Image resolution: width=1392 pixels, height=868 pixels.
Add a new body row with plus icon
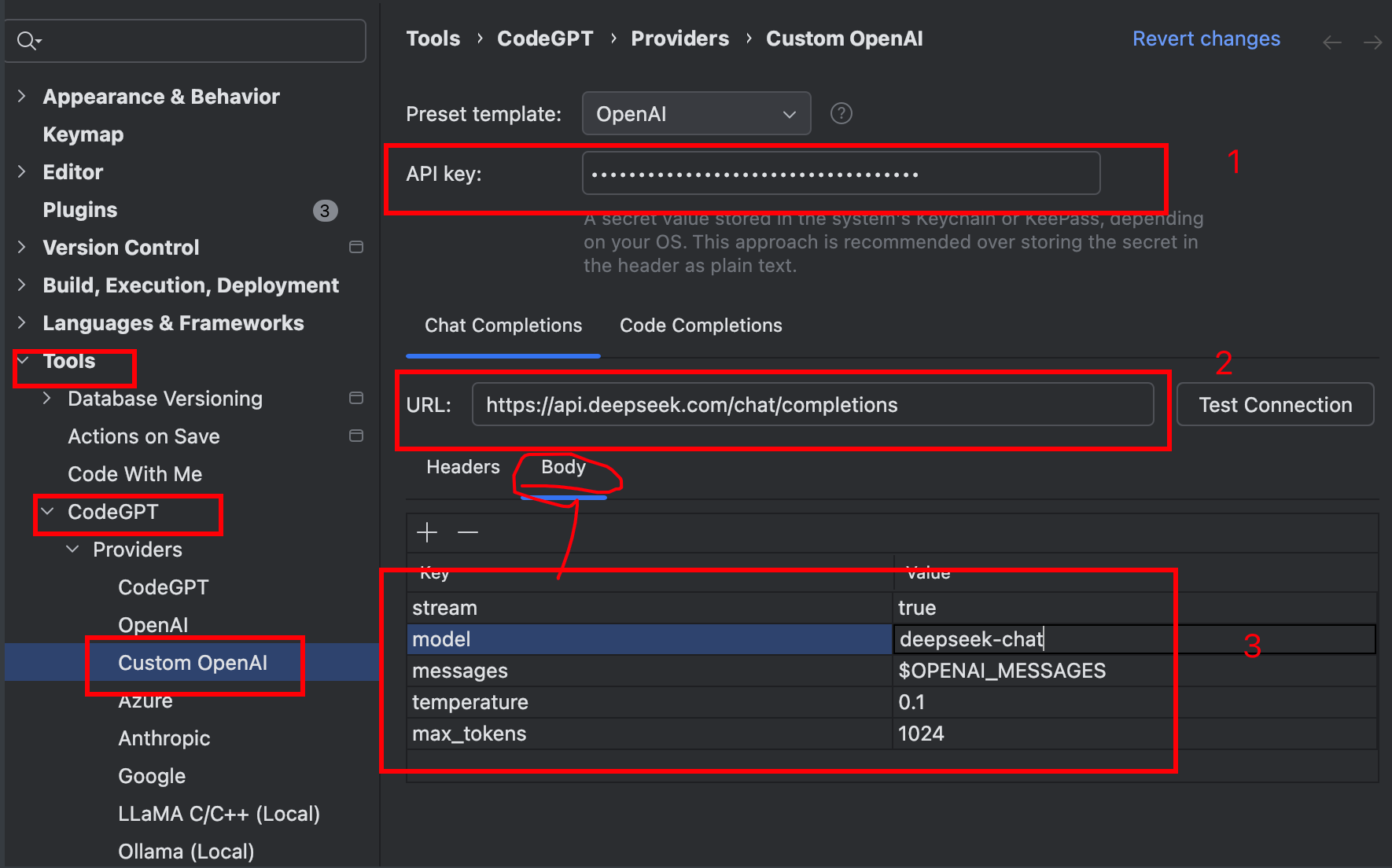coord(427,532)
